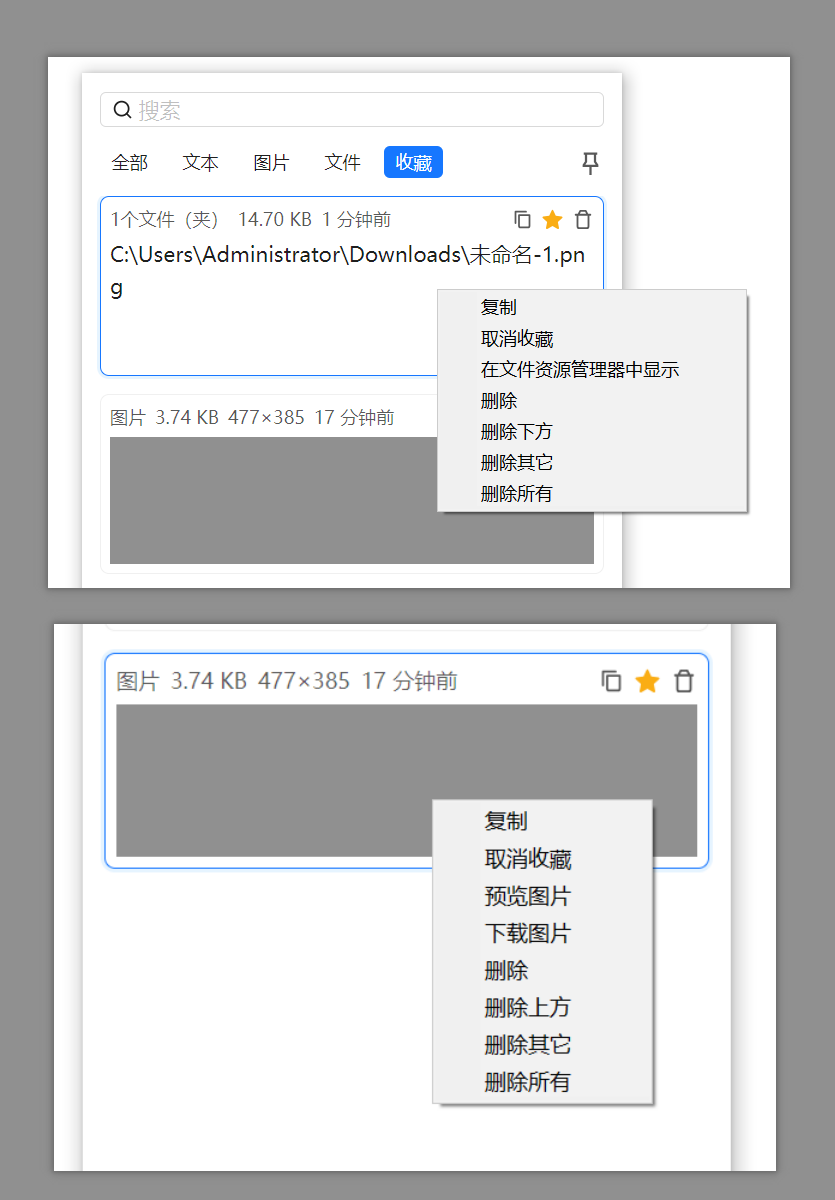This screenshot has width=835, height=1200.
Task: Click the star icon on the image entry
Action: (647, 681)
